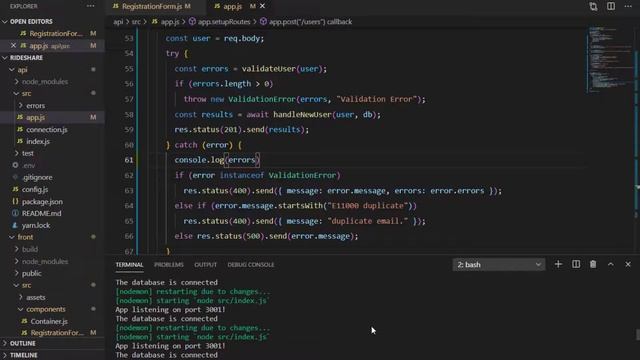Screen dimensions: 640x360
Task: Open the Output panel tab
Action: pyautogui.click(x=205, y=264)
